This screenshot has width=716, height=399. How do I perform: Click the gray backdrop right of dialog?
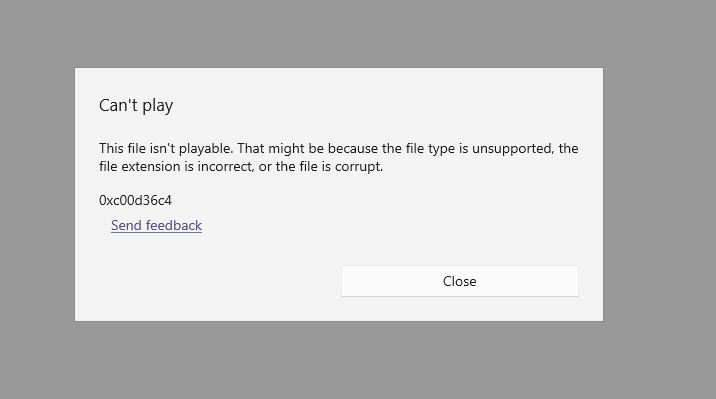click(x=659, y=196)
